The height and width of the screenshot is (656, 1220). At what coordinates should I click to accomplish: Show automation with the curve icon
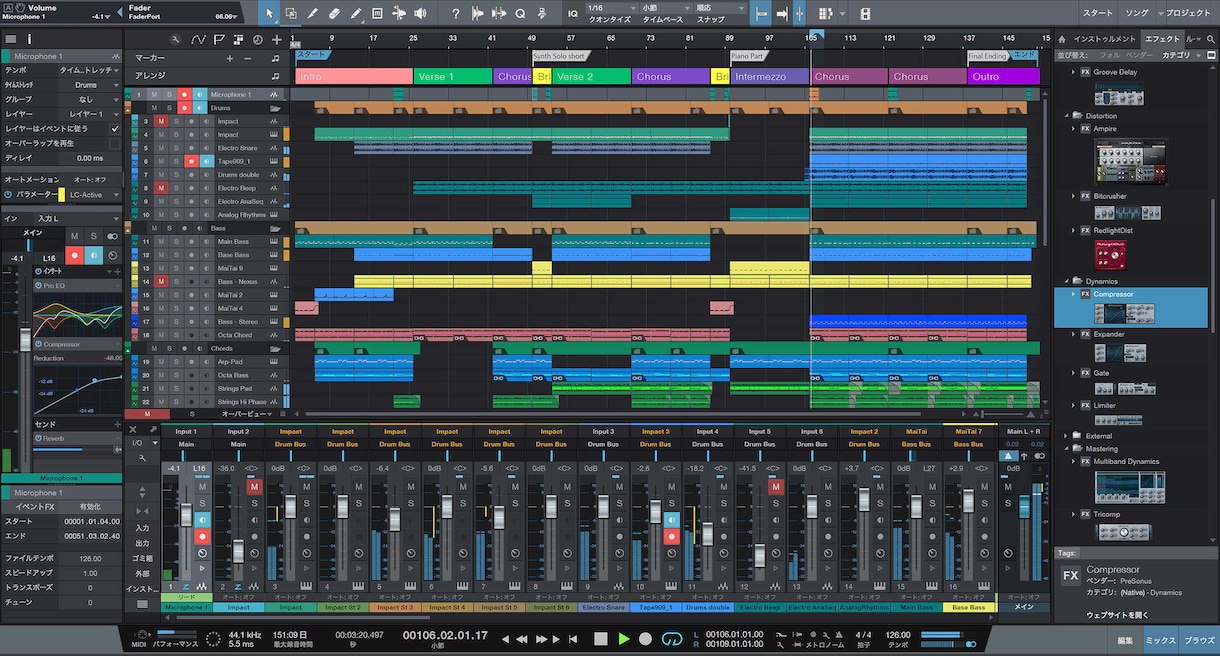click(197, 39)
